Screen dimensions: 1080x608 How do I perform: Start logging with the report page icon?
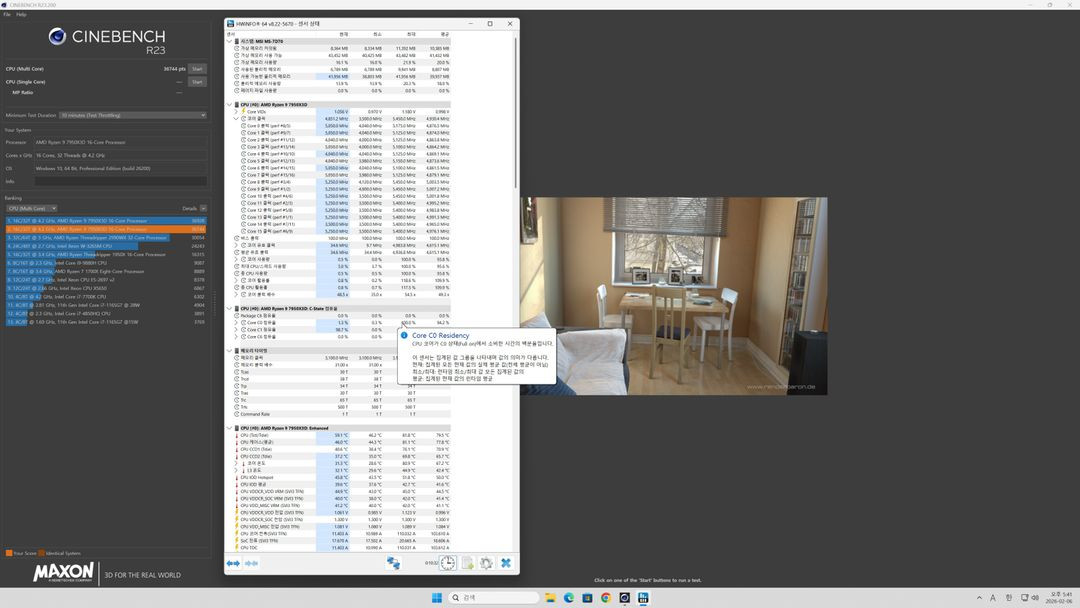468,563
